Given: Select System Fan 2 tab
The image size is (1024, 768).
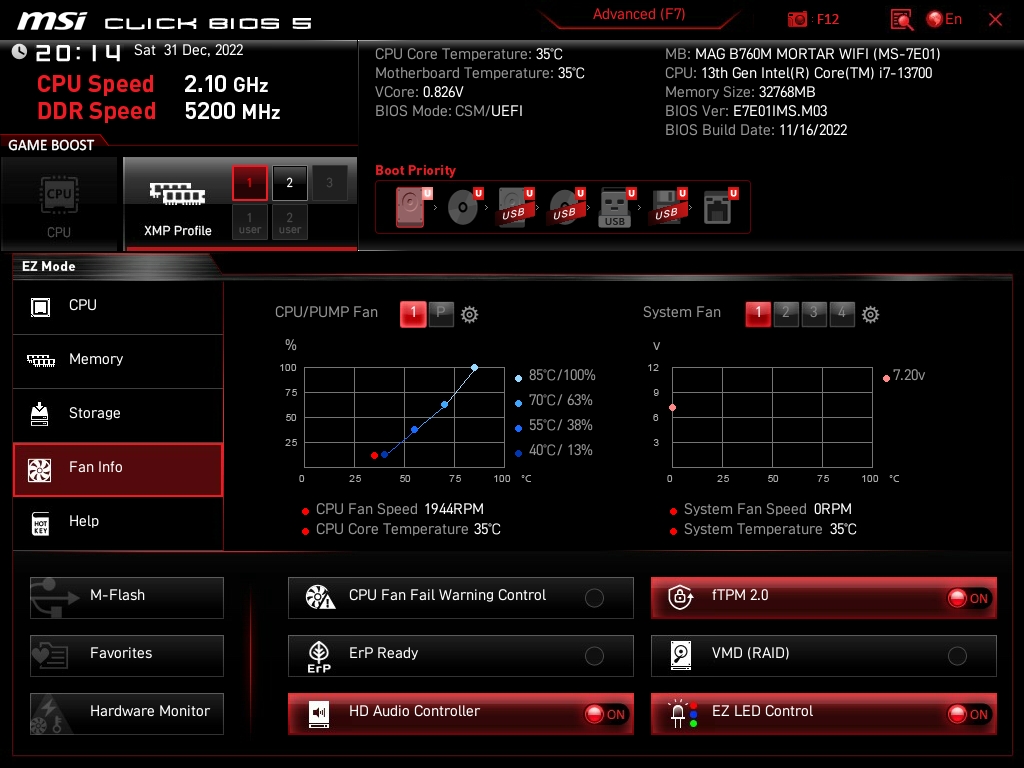Looking at the screenshot, I should 786,314.
